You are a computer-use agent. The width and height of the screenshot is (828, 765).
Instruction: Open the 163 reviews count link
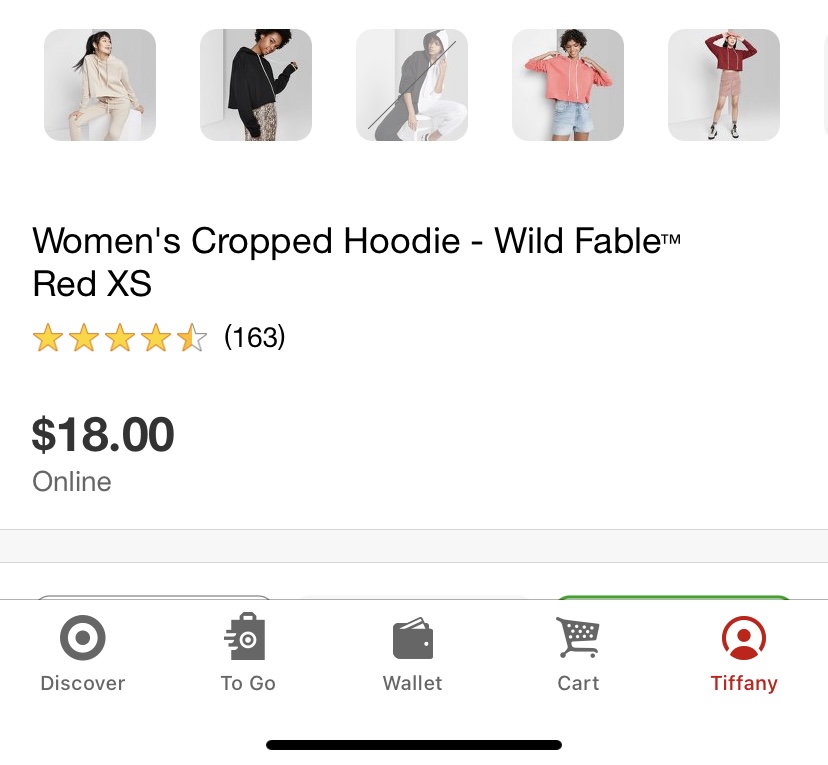(255, 338)
